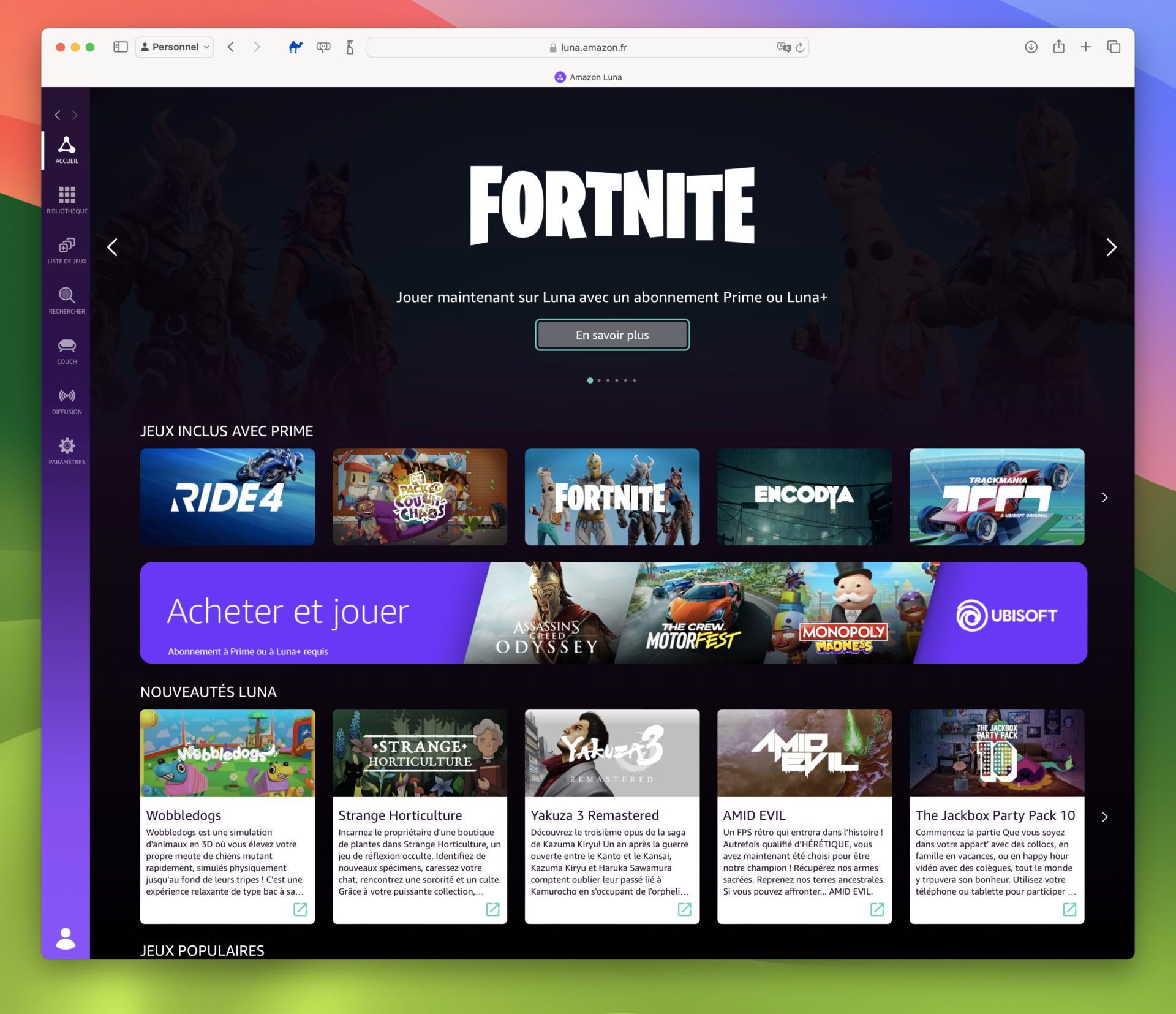Image resolution: width=1176 pixels, height=1014 pixels.
Task: Open a new Safari tab
Action: pyautogui.click(x=1085, y=47)
